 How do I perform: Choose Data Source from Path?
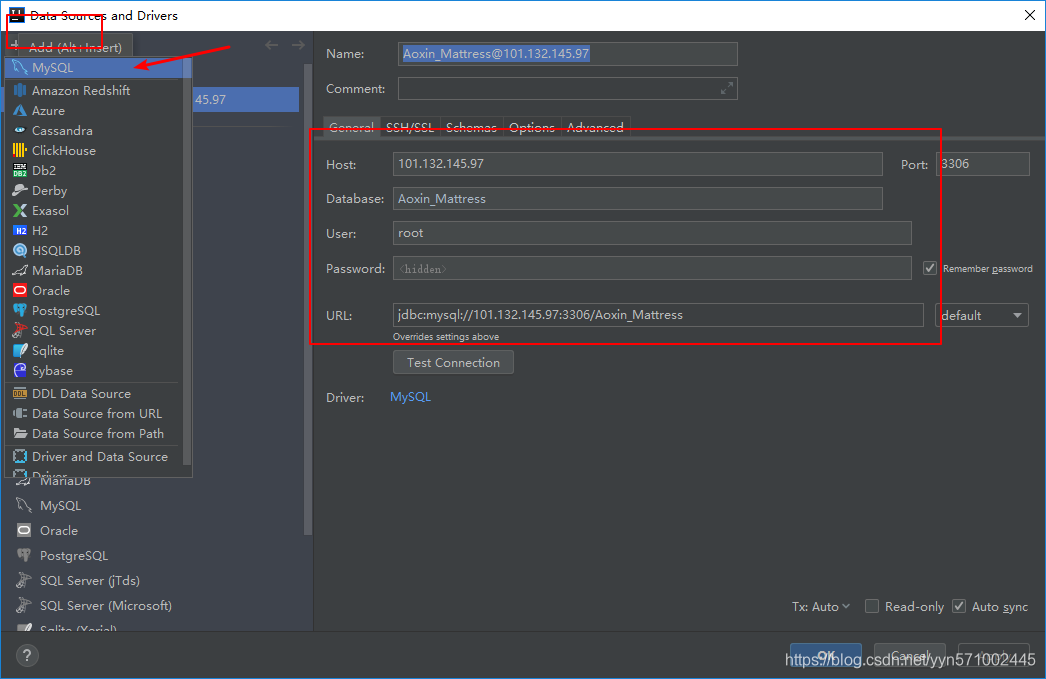(93, 434)
